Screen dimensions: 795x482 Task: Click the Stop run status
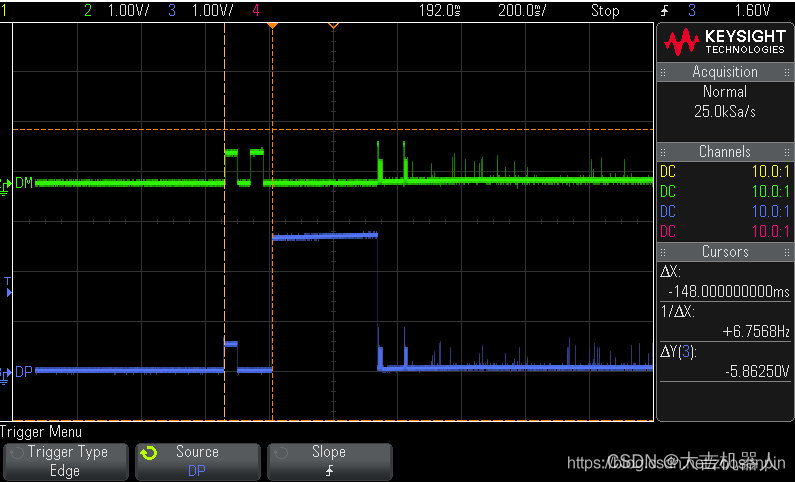[605, 11]
